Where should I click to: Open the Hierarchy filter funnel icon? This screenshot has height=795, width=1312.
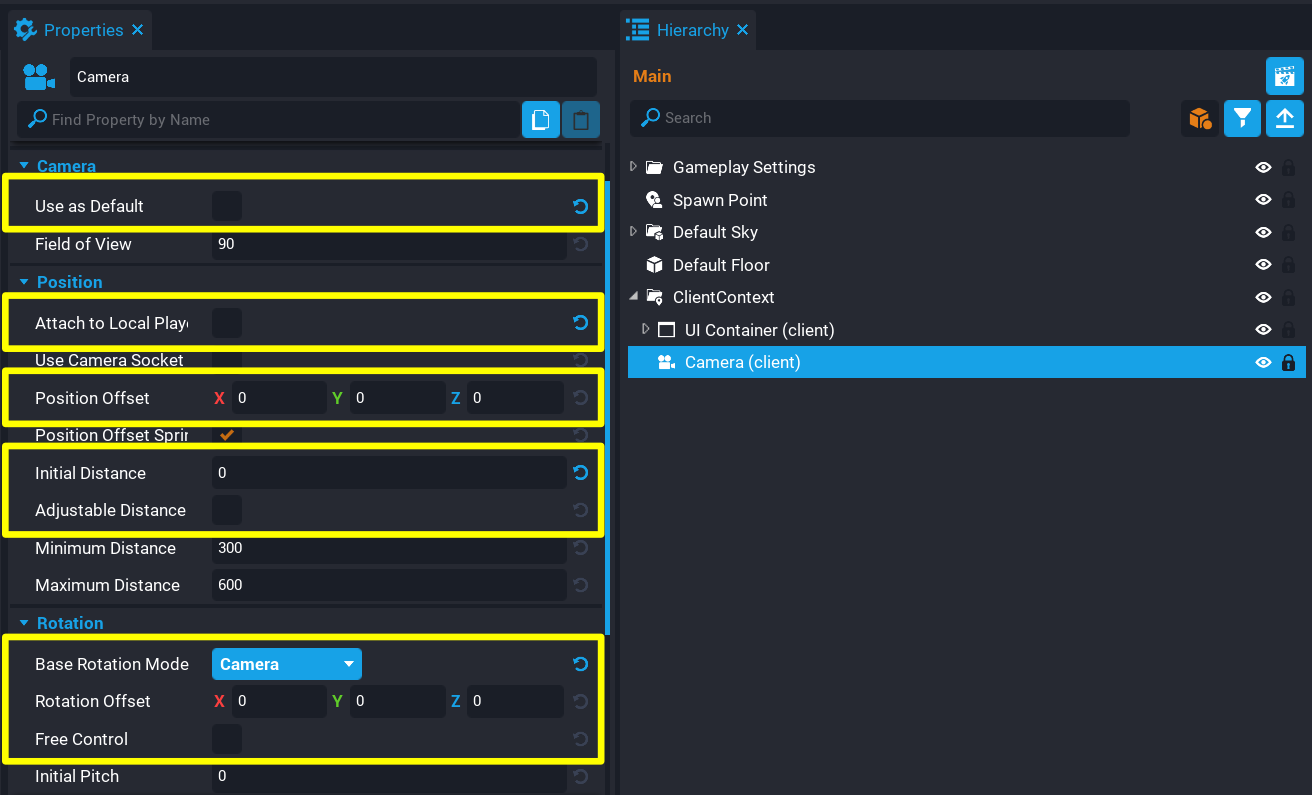(1242, 118)
